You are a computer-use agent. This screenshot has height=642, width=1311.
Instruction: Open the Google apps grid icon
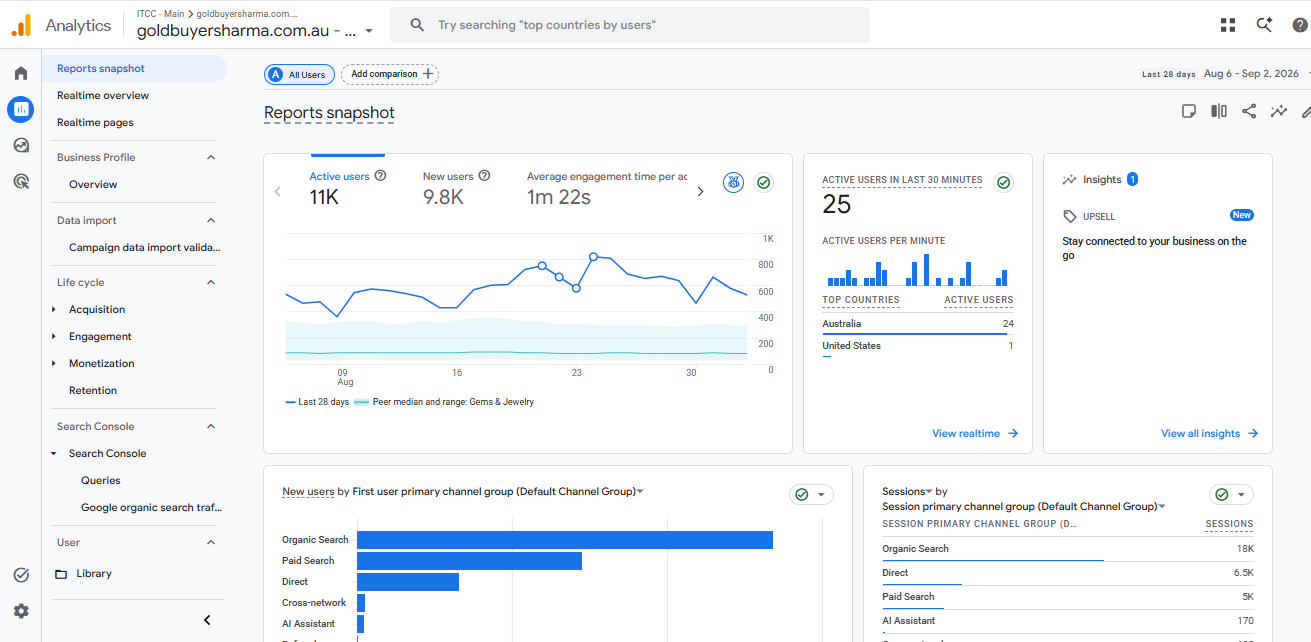click(1228, 25)
